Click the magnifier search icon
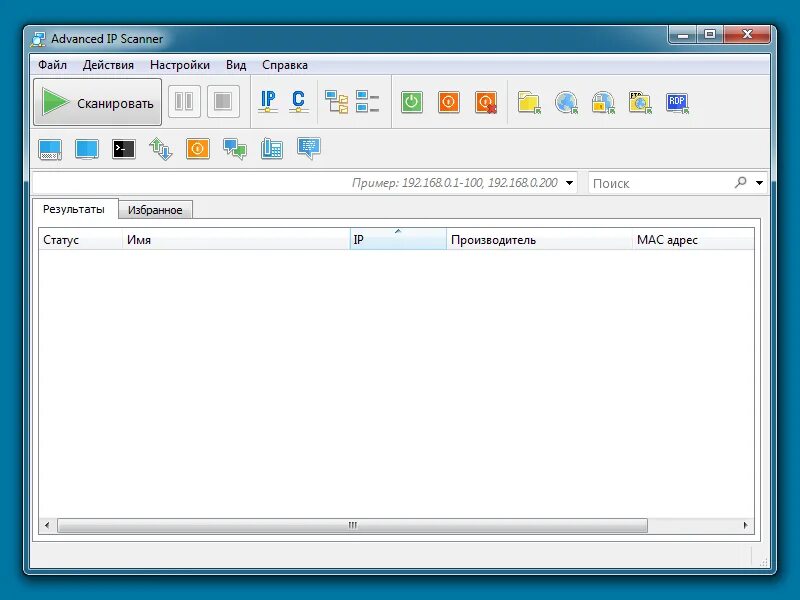The height and width of the screenshot is (600, 800). [x=741, y=182]
